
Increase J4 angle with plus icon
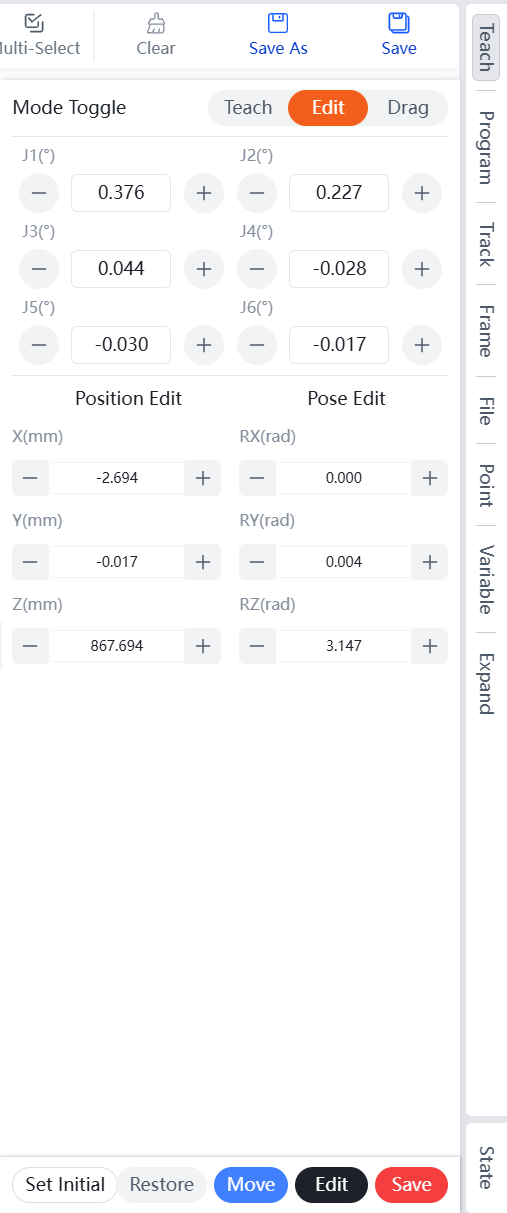[422, 269]
